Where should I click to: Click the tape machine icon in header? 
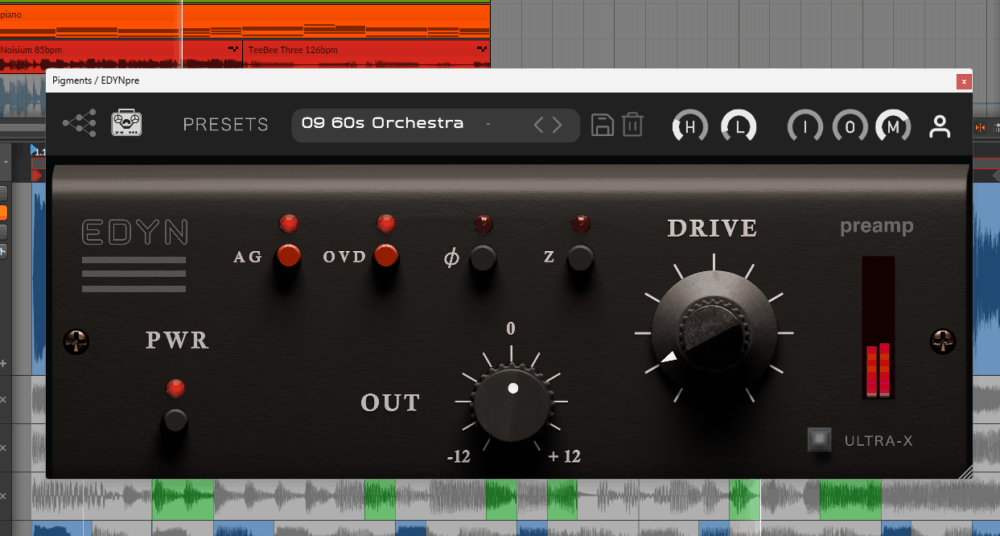[x=126, y=123]
